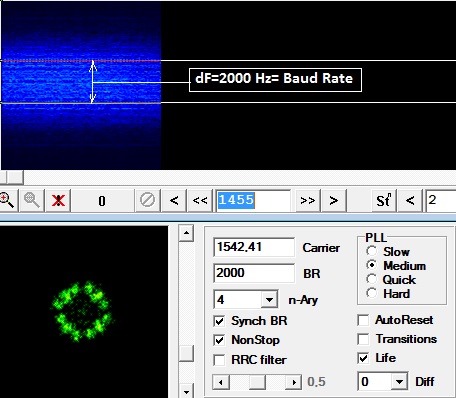
Task: Click the right arrow of the RRC slider
Action: pos(294,382)
